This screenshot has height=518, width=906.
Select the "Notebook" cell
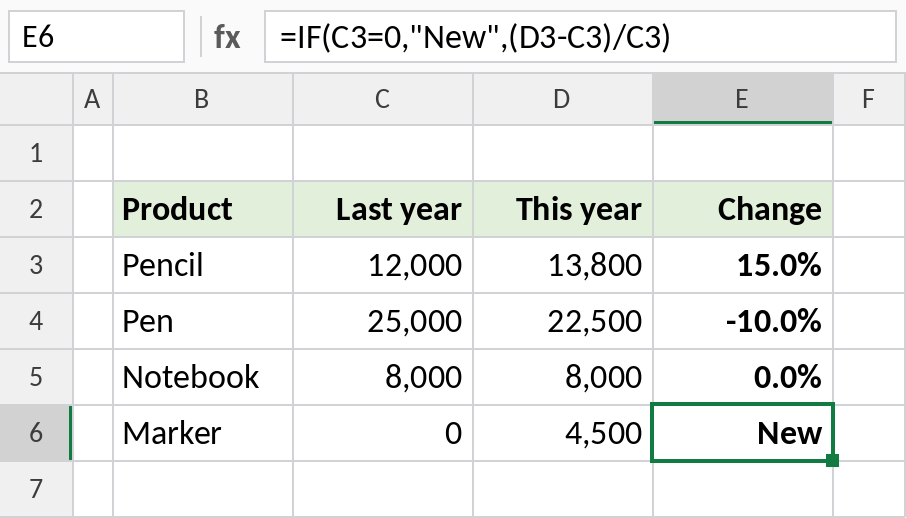pos(203,377)
